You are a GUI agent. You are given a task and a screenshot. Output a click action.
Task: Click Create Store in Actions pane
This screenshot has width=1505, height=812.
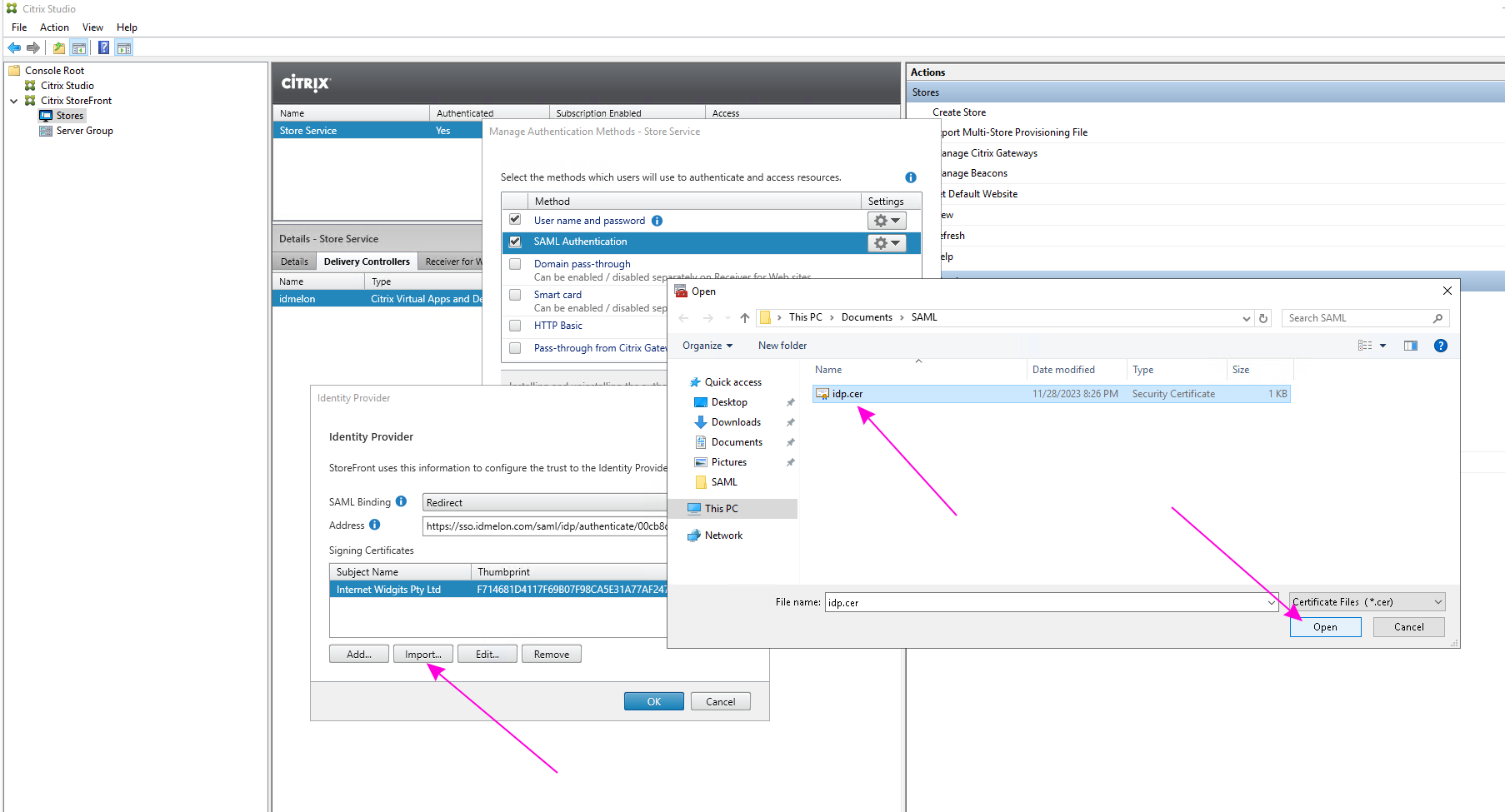(x=959, y=112)
